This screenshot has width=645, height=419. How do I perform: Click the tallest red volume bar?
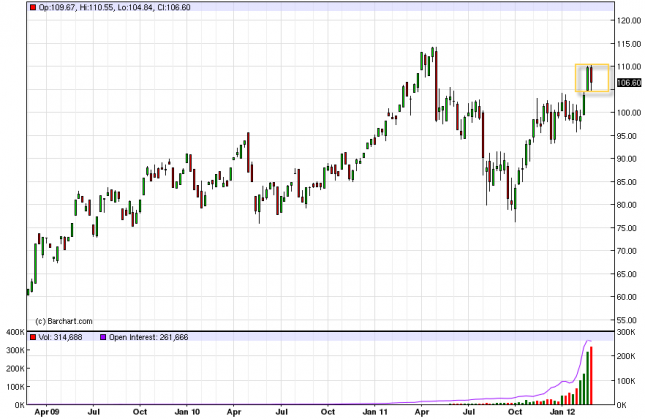[x=591, y=375]
